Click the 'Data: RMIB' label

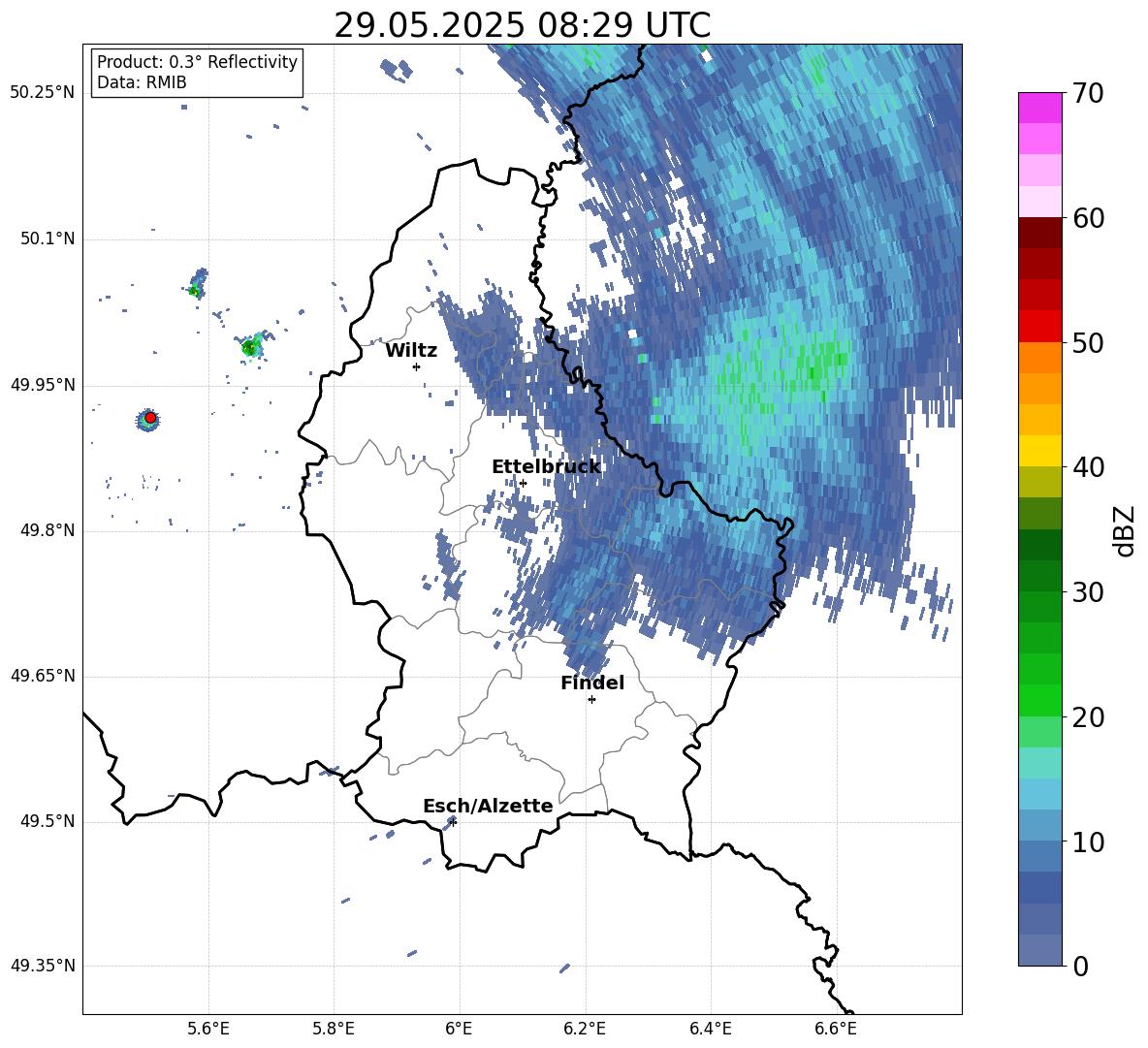click(x=142, y=82)
